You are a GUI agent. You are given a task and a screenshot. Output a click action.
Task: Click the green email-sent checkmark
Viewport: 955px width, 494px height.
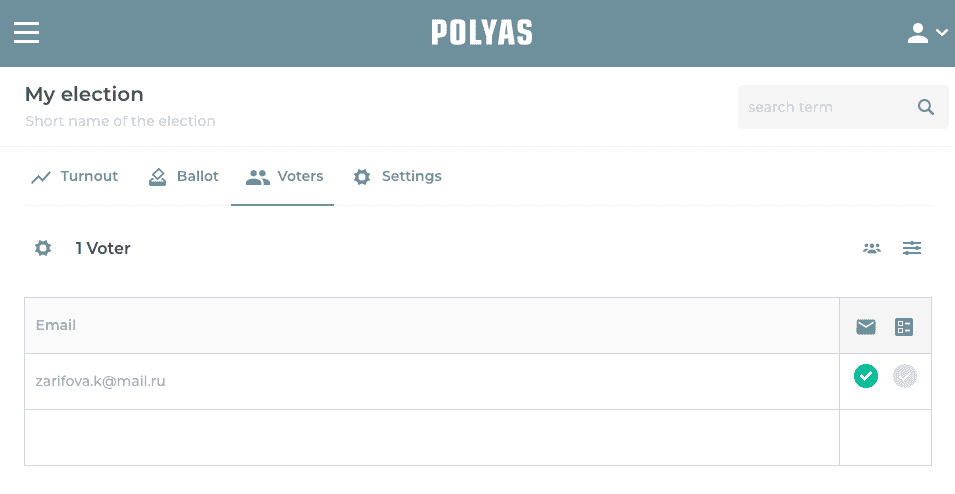tap(866, 376)
